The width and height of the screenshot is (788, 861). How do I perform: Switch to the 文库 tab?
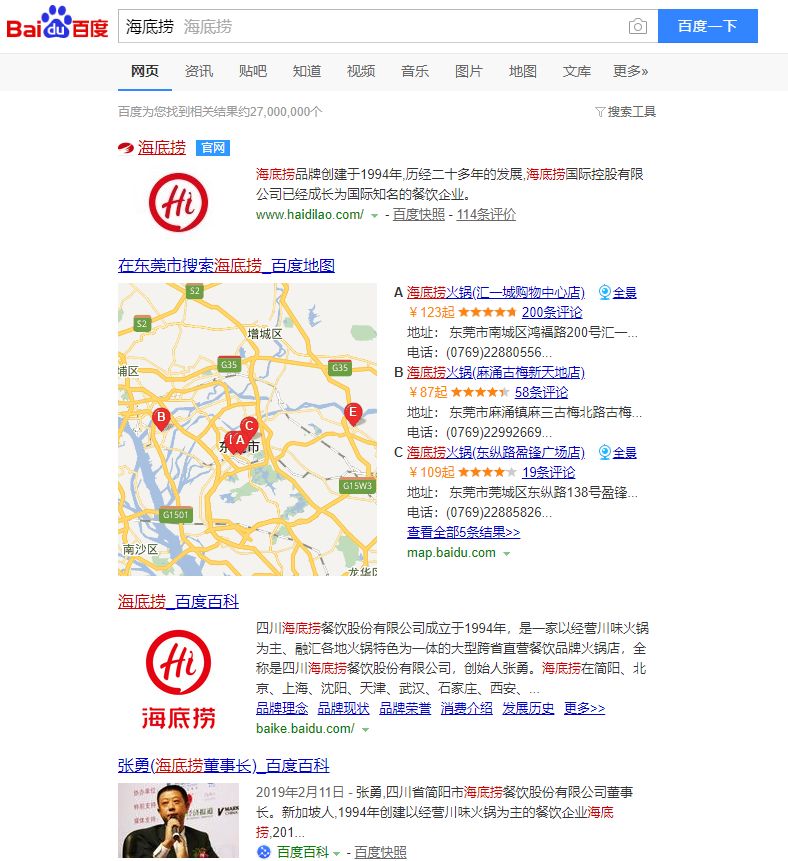[577, 71]
